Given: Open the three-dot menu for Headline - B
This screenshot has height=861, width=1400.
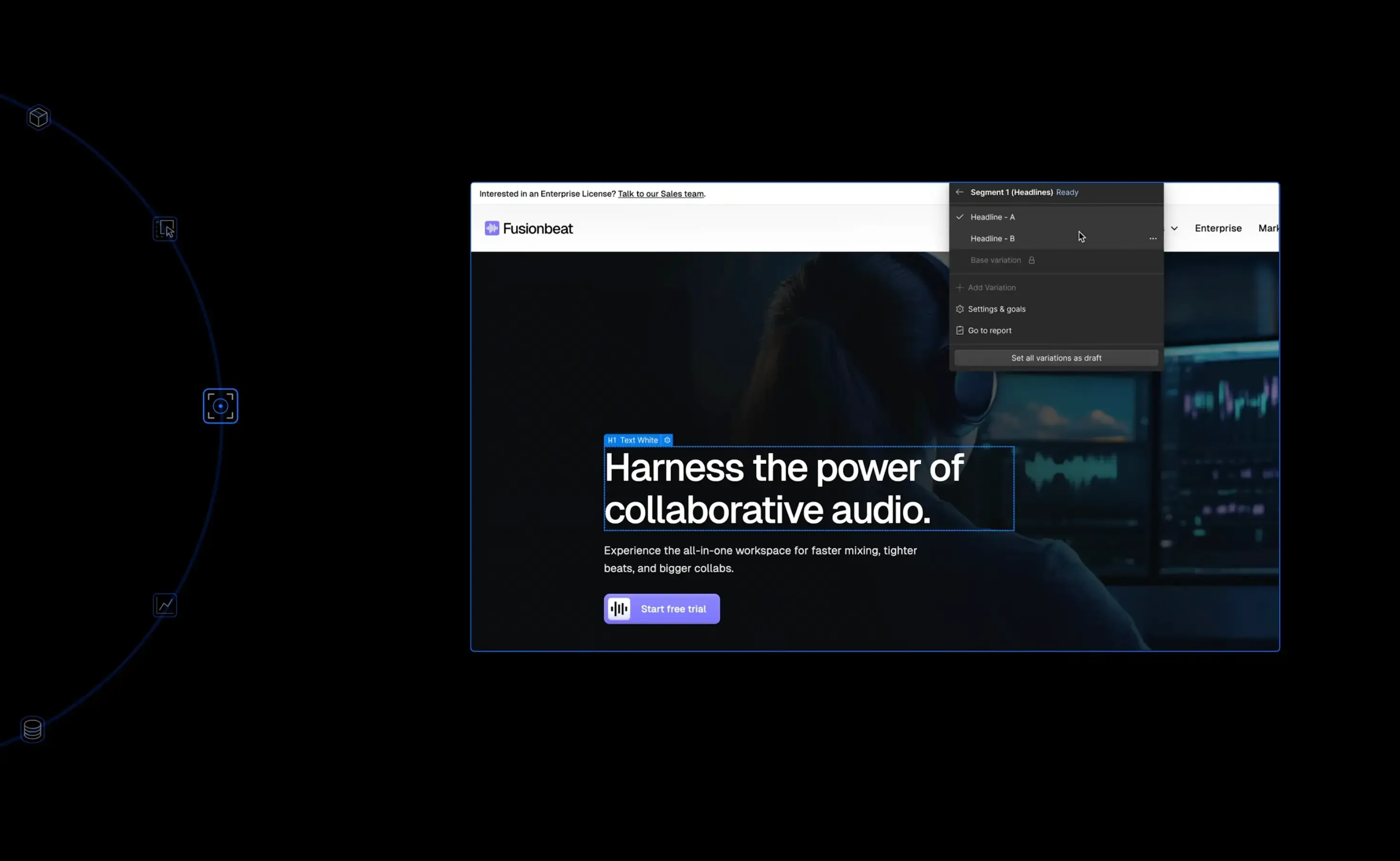Looking at the screenshot, I should [x=1152, y=239].
